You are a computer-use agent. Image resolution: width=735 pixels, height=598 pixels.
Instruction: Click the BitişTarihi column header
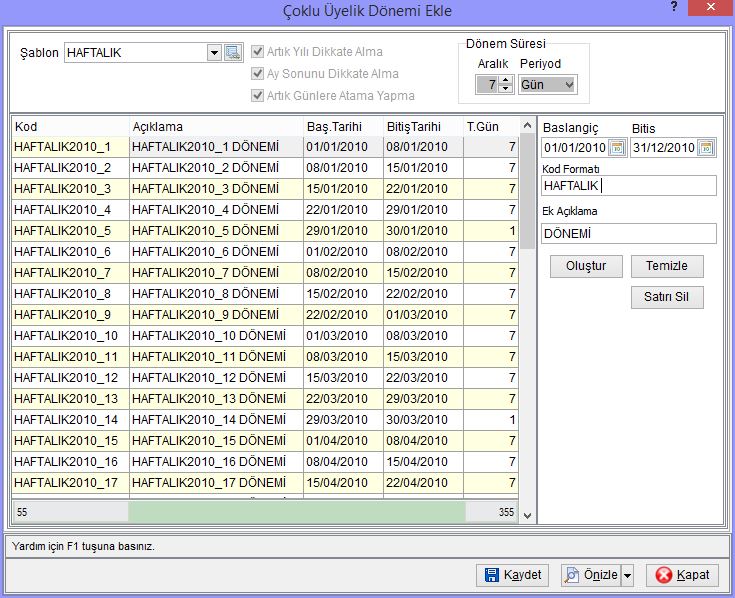click(x=423, y=127)
